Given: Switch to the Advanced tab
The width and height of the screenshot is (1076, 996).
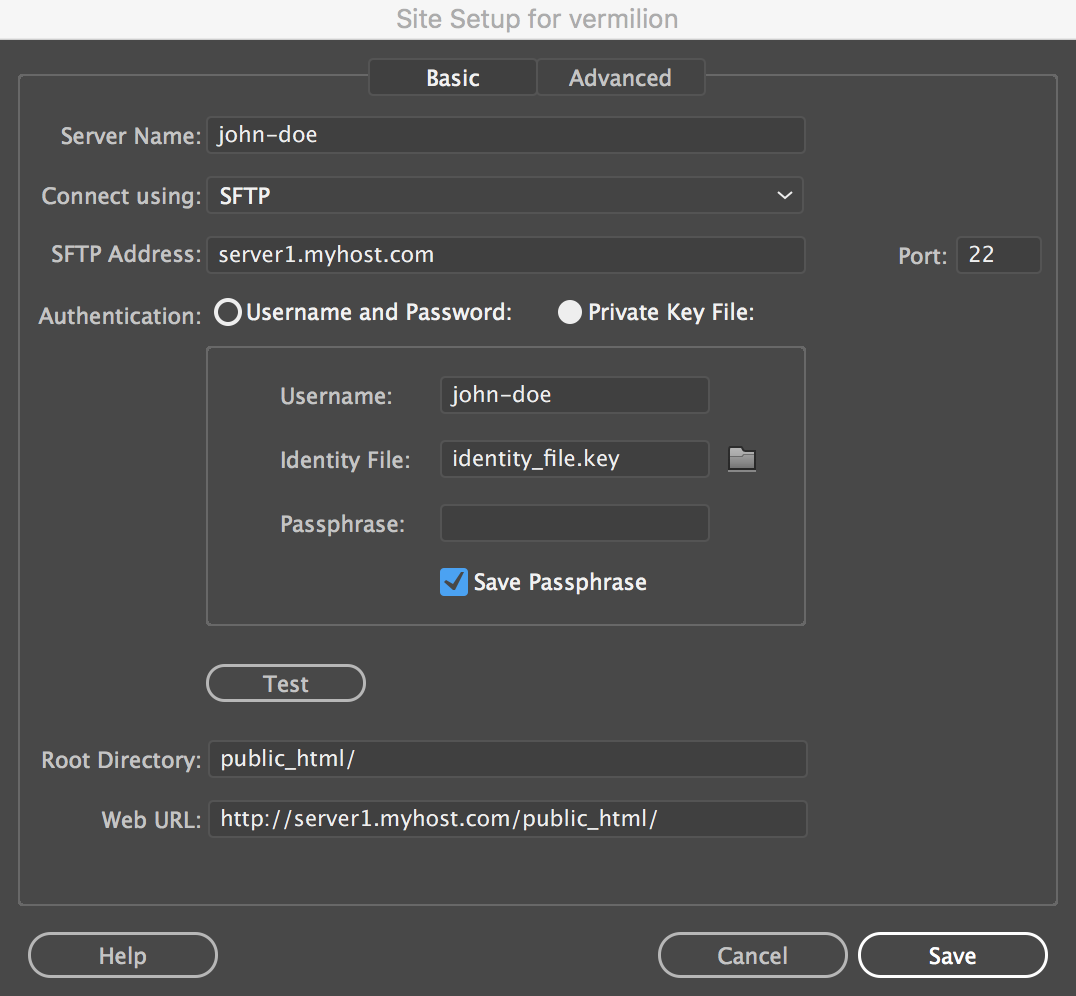Looking at the screenshot, I should [620, 77].
